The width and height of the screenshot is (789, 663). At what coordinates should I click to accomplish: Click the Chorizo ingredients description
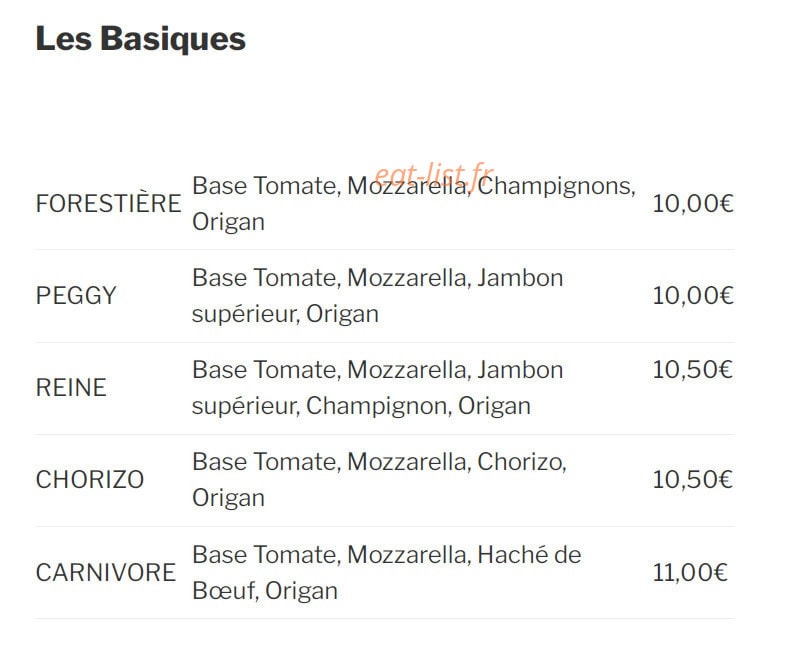pyautogui.click(x=379, y=479)
